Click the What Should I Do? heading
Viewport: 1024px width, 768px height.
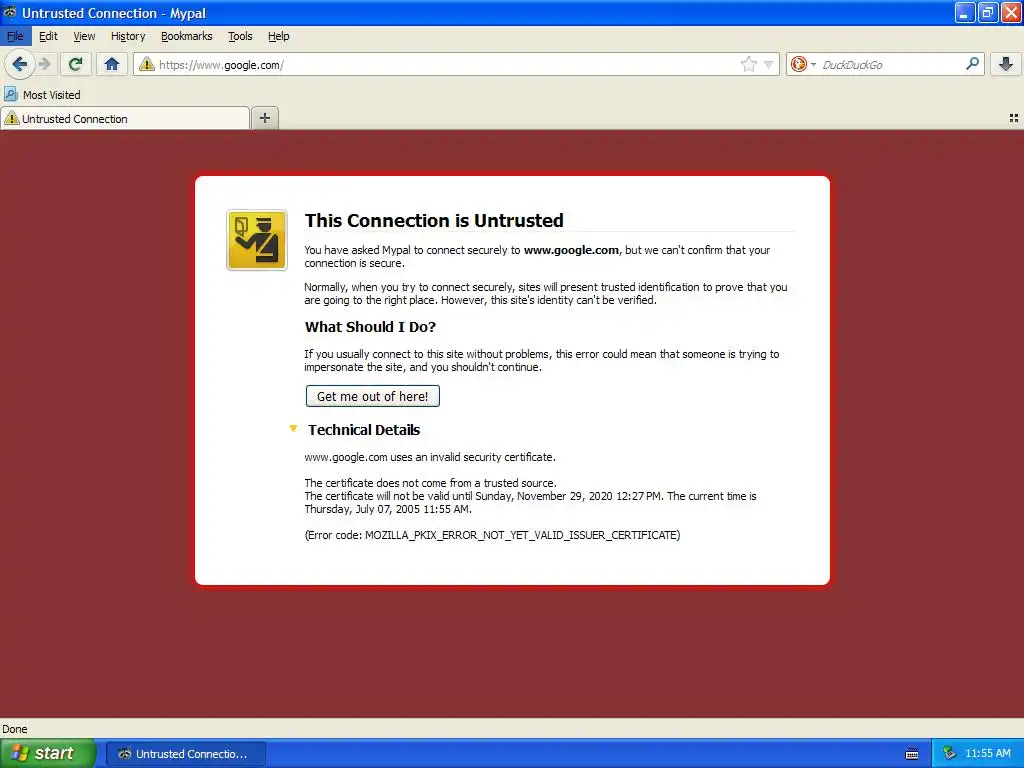tap(370, 327)
